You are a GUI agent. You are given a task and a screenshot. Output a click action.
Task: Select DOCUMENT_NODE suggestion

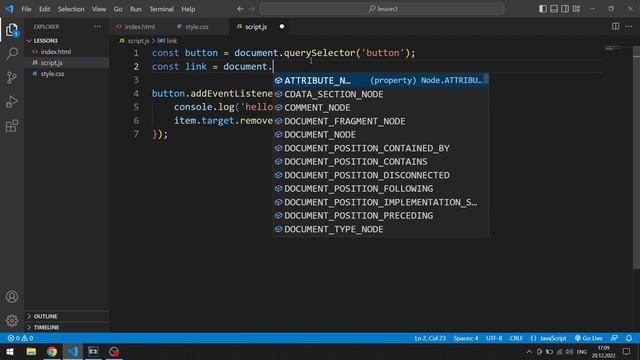(380, 135)
